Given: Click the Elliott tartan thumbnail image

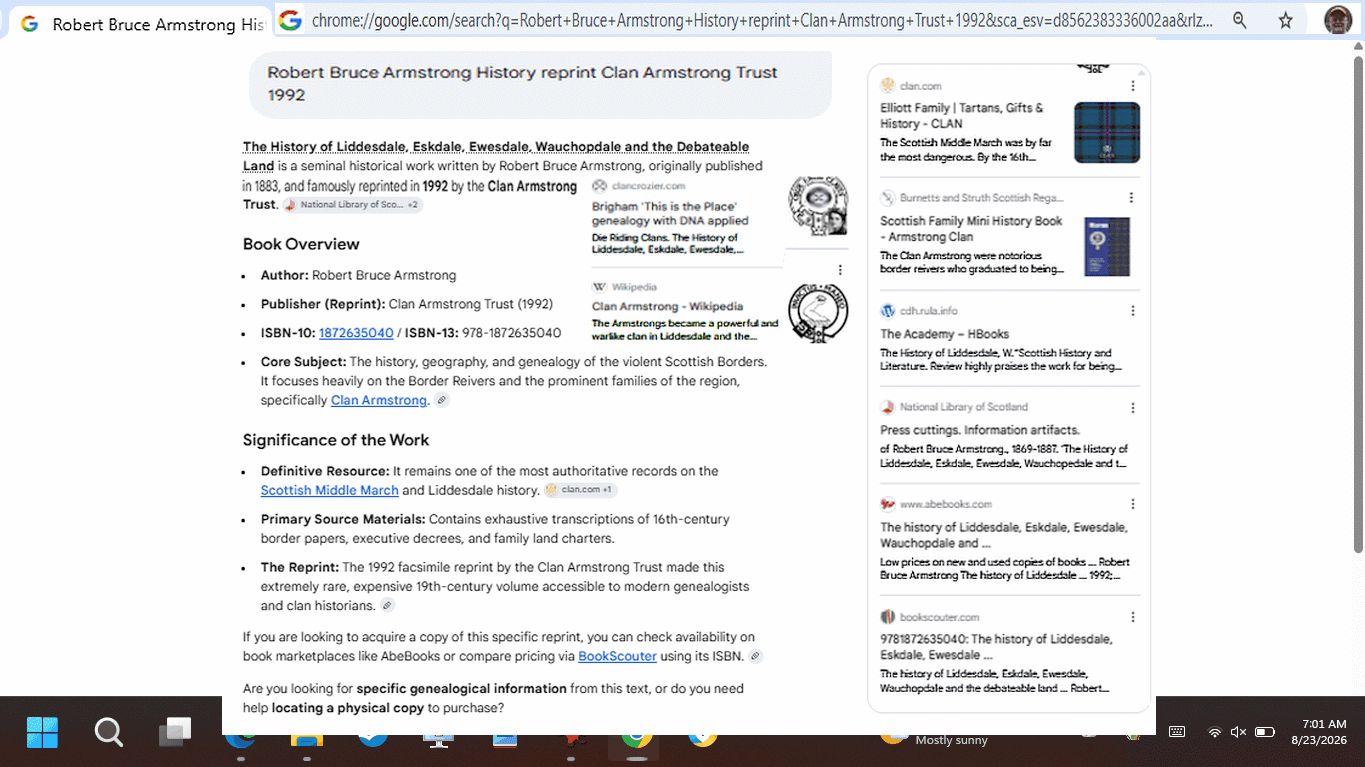Looking at the screenshot, I should 1107,133.
